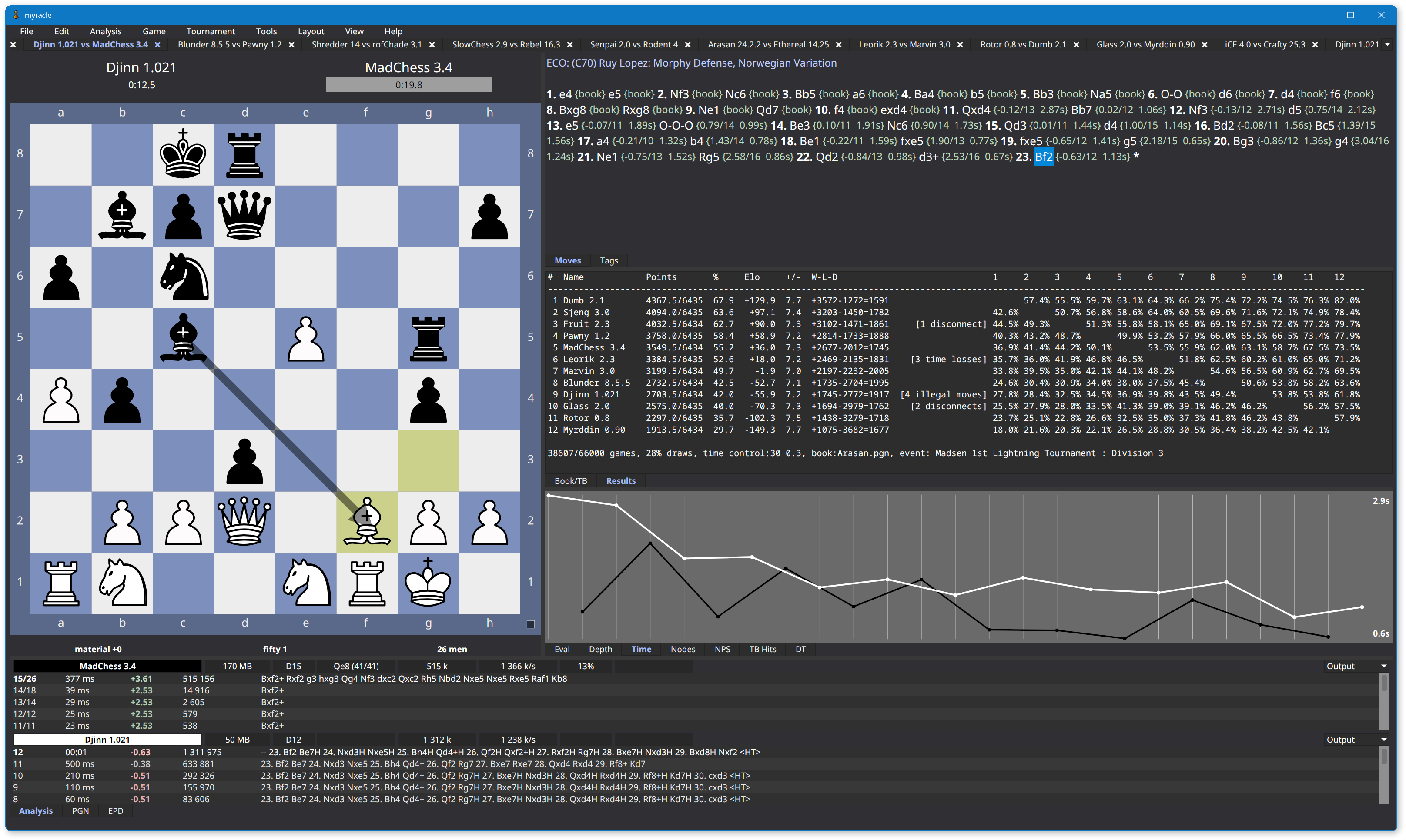
Task: Close the Djinn 1.021 vs MadChess 3.4 tab
Action: 157,45
